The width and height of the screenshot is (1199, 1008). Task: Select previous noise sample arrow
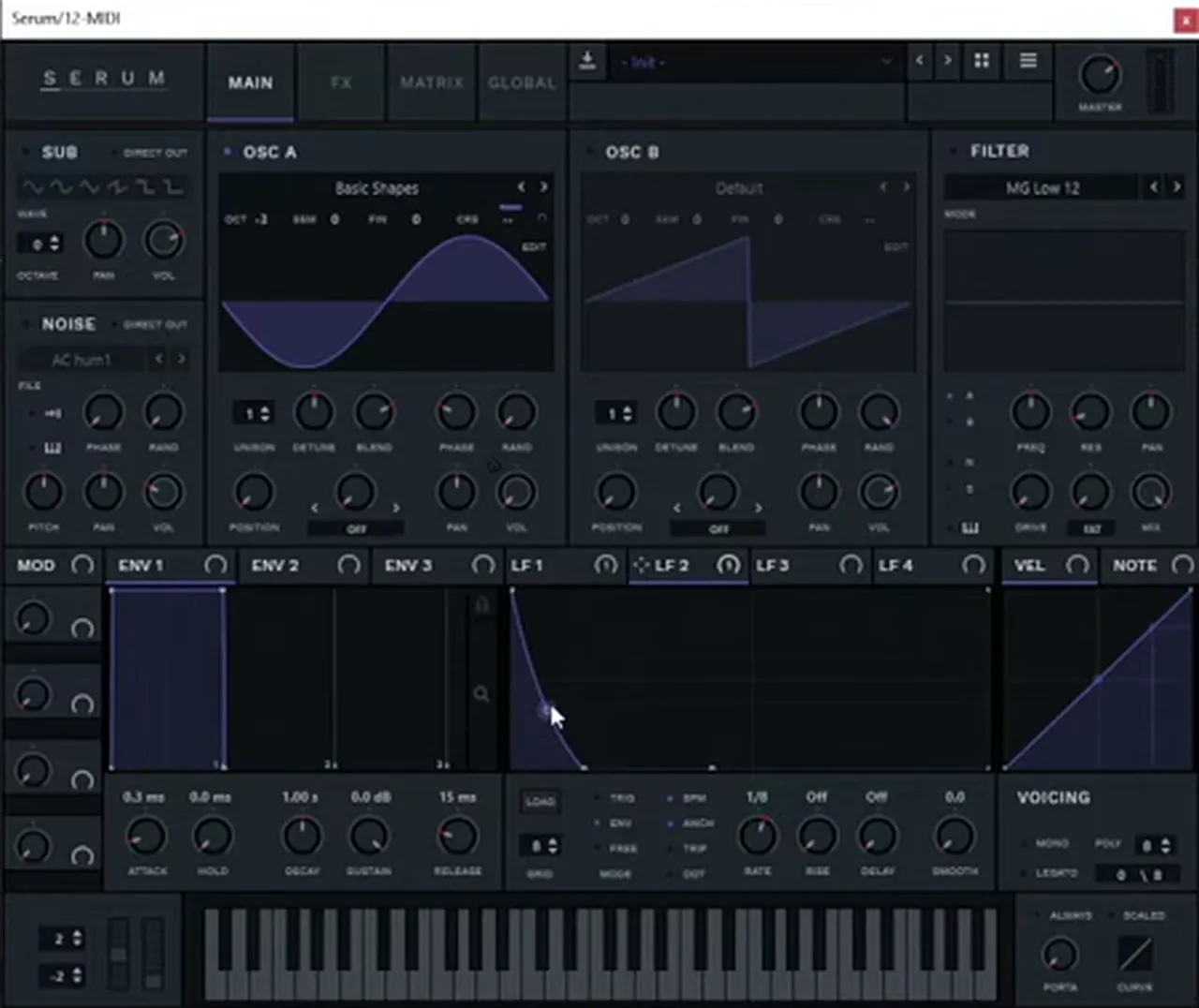tap(158, 359)
